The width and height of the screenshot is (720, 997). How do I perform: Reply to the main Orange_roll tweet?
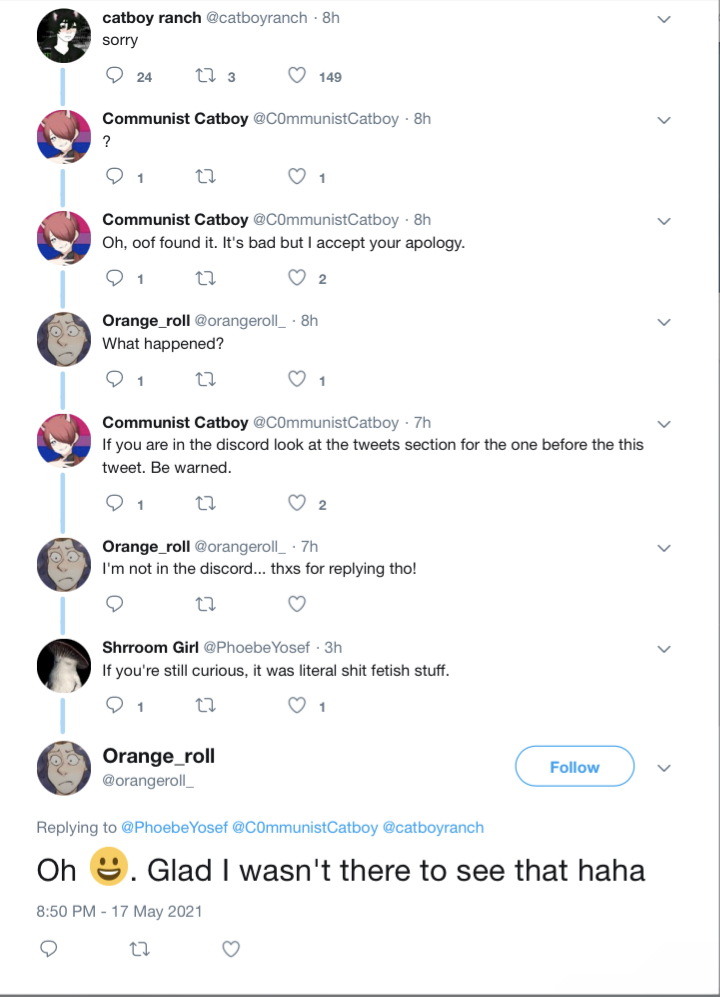click(48, 949)
